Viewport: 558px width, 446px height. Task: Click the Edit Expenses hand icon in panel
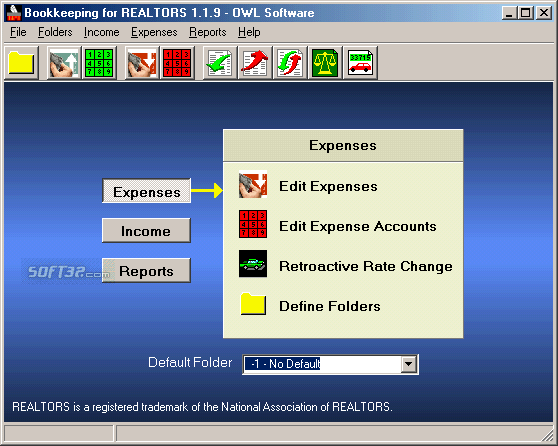click(253, 185)
